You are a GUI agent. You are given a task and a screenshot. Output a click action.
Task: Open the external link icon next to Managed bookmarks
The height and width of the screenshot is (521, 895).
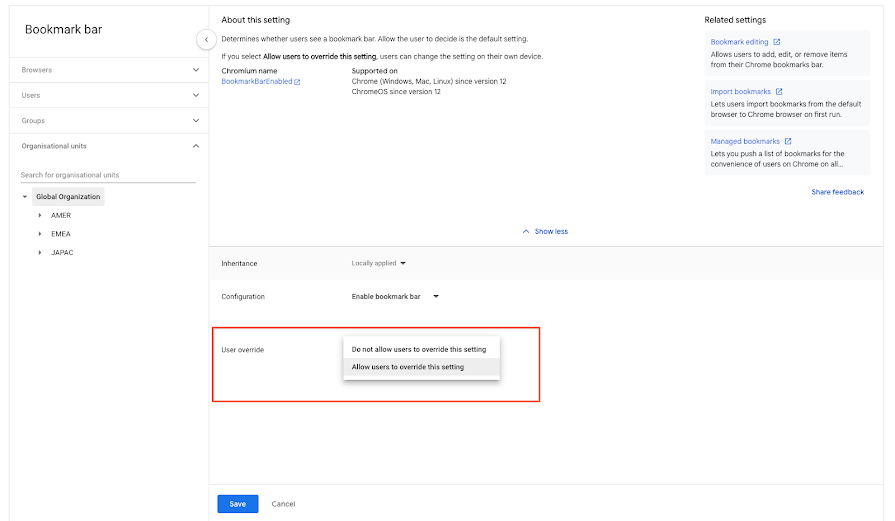[788, 141]
